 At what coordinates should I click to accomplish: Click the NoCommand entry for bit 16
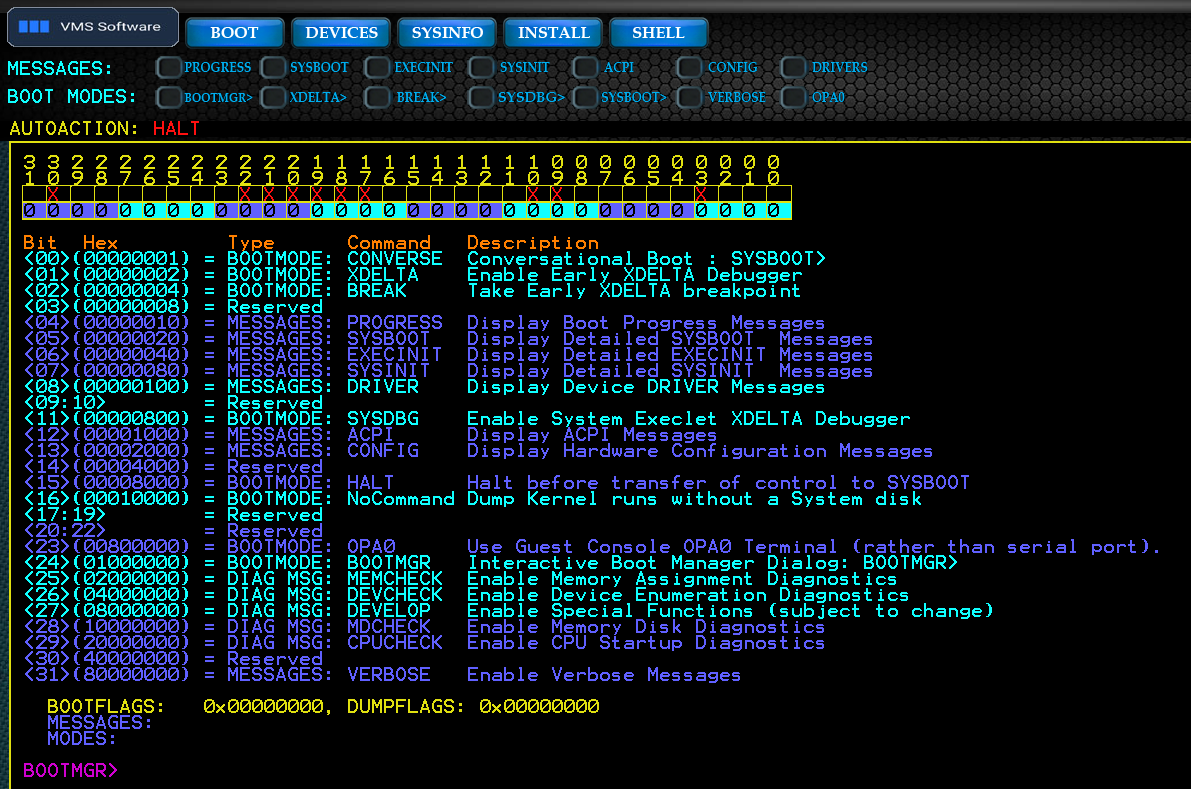tap(400, 498)
